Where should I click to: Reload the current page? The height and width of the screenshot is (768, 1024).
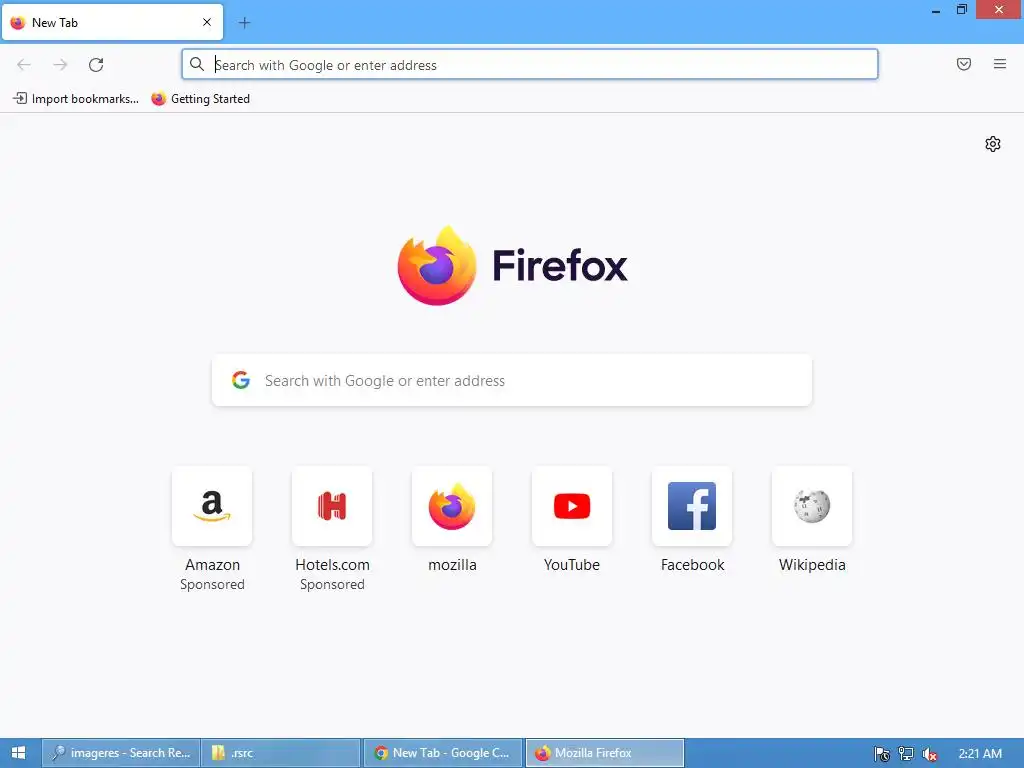pos(96,65)
